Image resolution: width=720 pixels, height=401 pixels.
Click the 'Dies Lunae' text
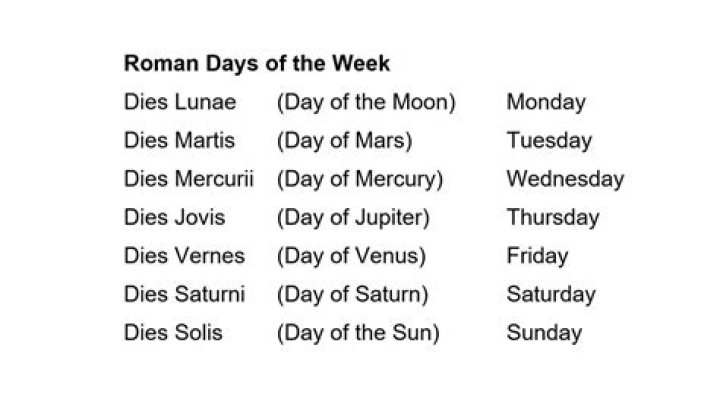click(180, 102)
